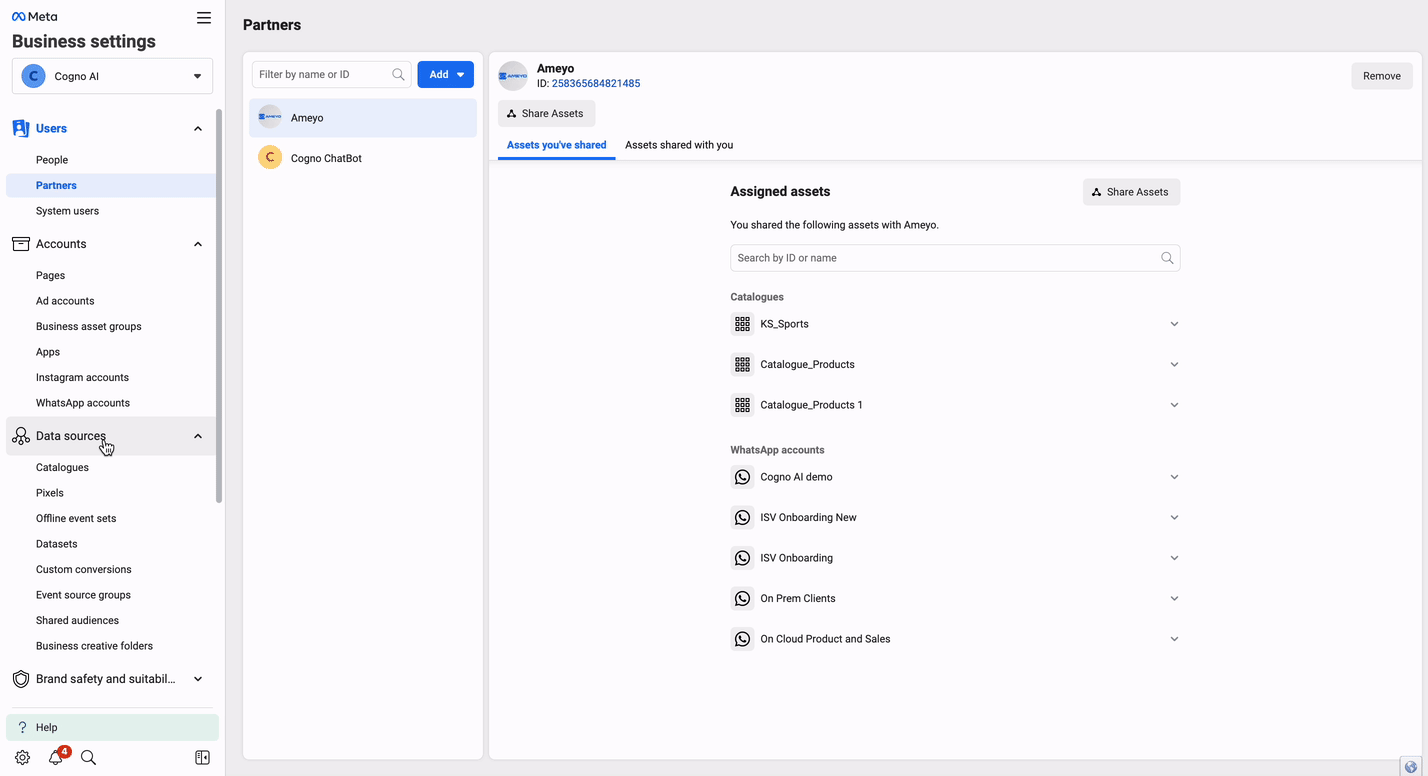Click Cogno AI business avatar
Viewport: 1428px width, 776px height.
pyautogui.click(x=33, y=76)
